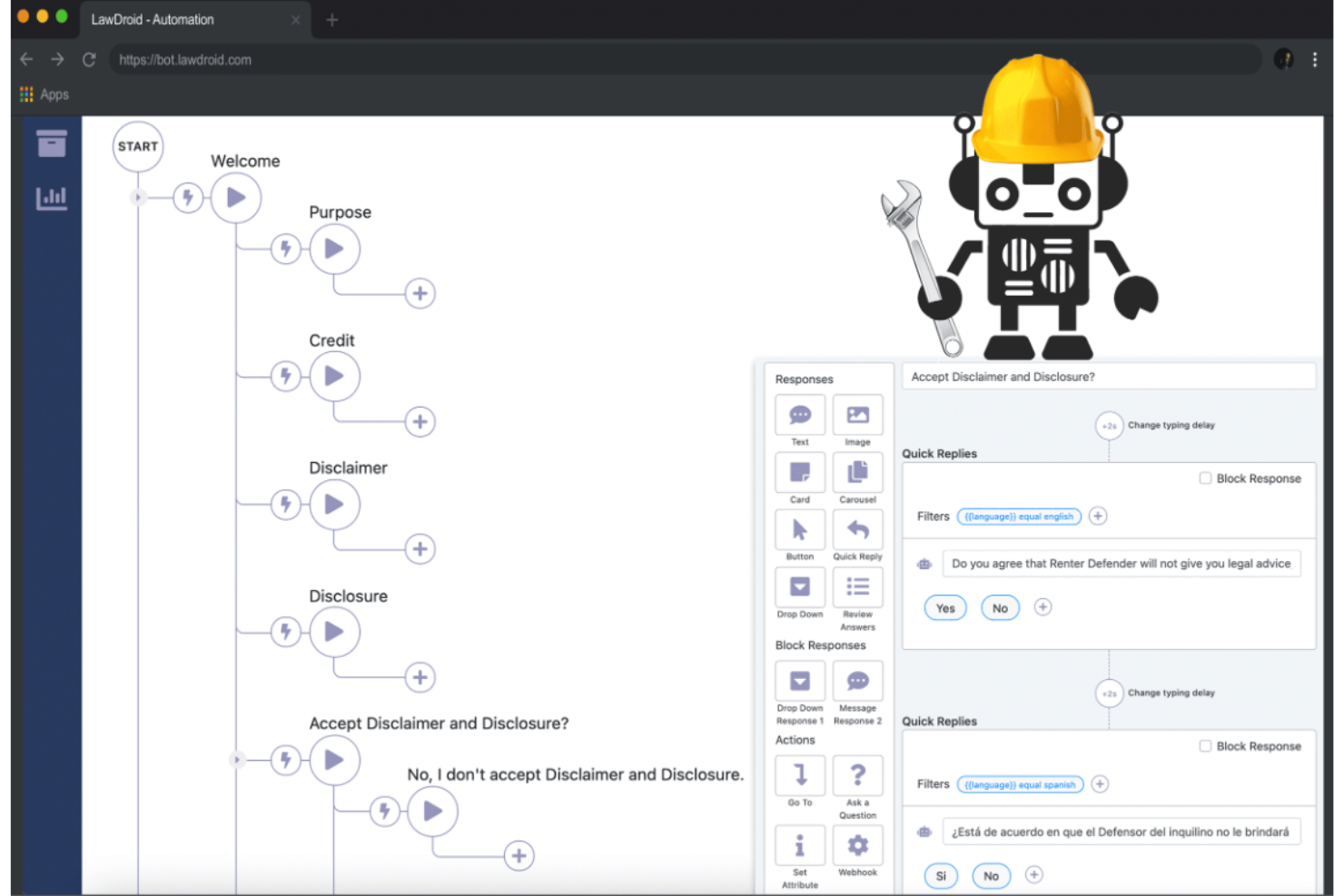Add a filter next to language equal english
1344x896 pixels.
tap(1098, 516)
